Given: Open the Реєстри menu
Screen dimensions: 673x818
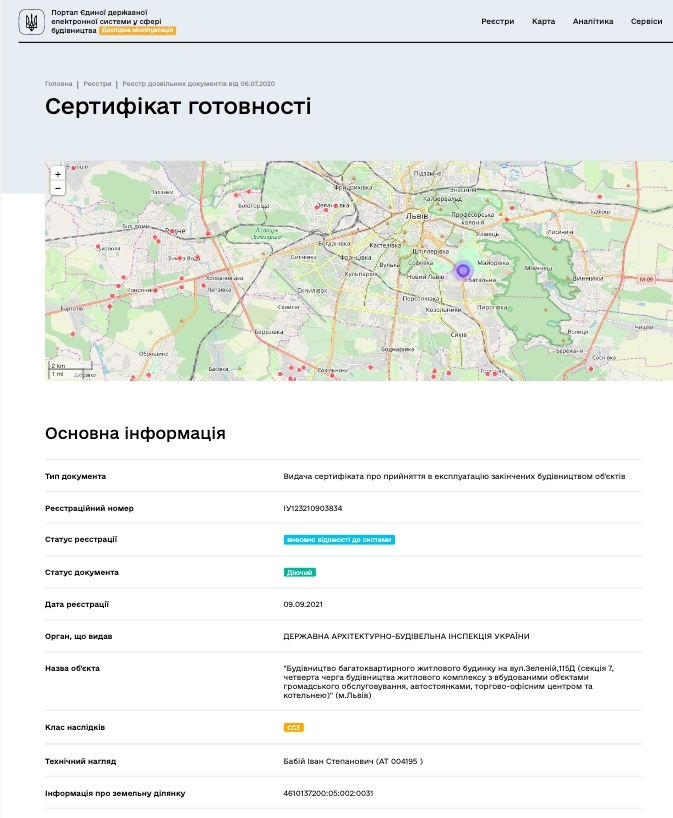Looking at the screenshot, I should (x=497, y=21).
